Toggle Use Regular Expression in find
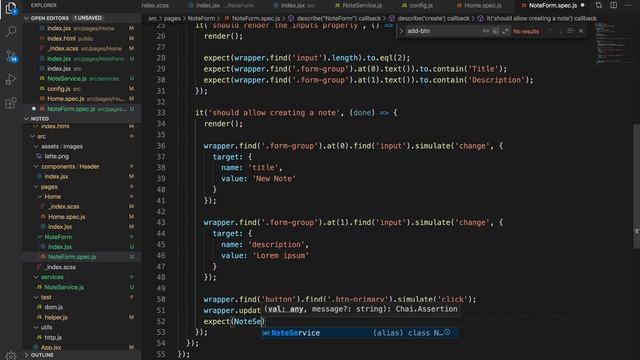 [505, 31]
